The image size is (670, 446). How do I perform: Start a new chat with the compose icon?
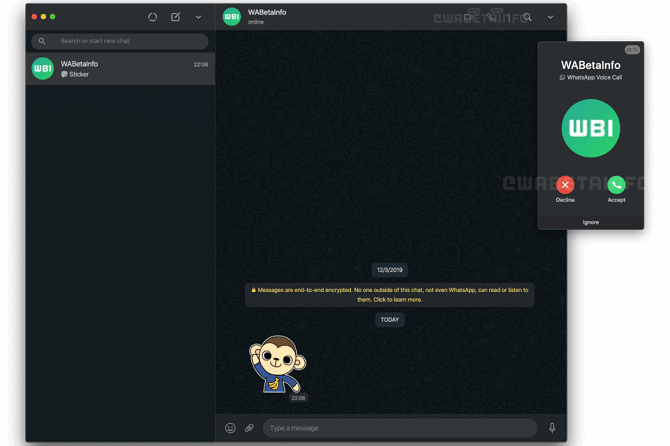(176, 17)
